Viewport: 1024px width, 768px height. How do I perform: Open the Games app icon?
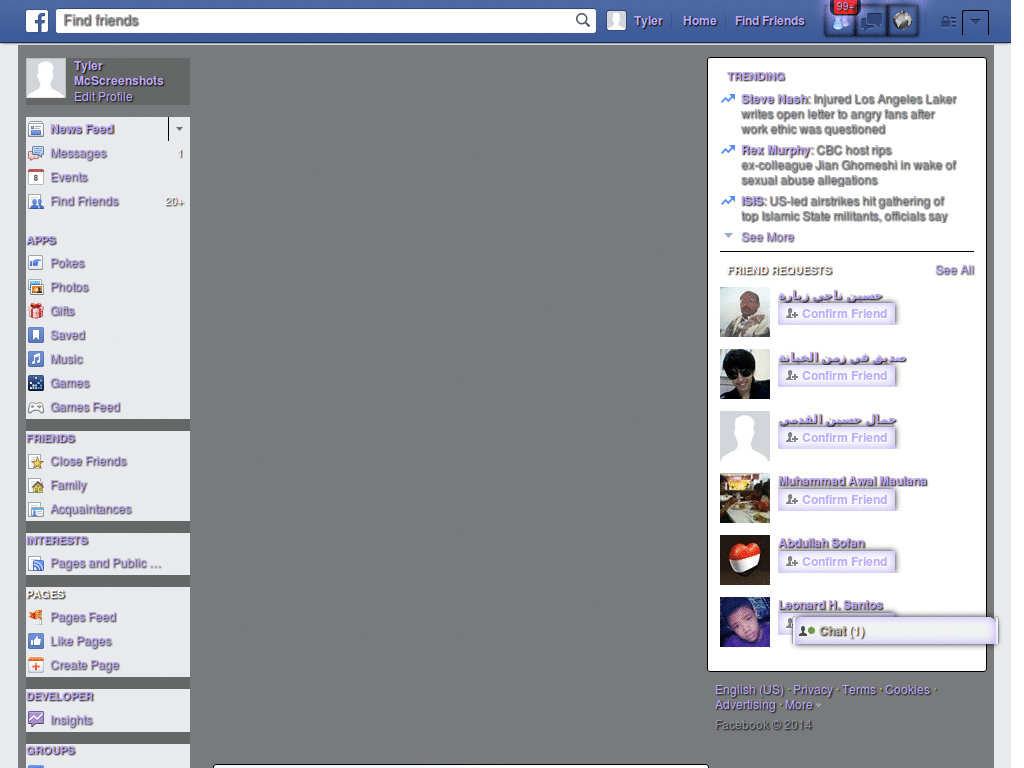37,383
